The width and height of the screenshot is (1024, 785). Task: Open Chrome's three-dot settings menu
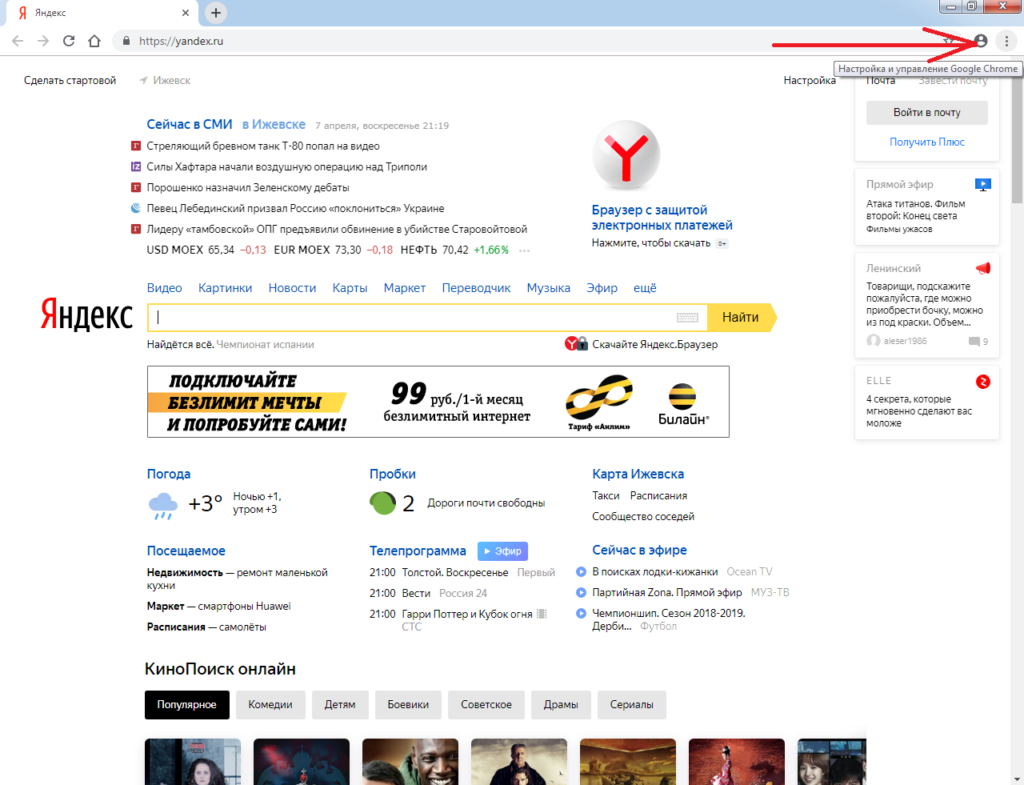click(x=1006, y=41)
